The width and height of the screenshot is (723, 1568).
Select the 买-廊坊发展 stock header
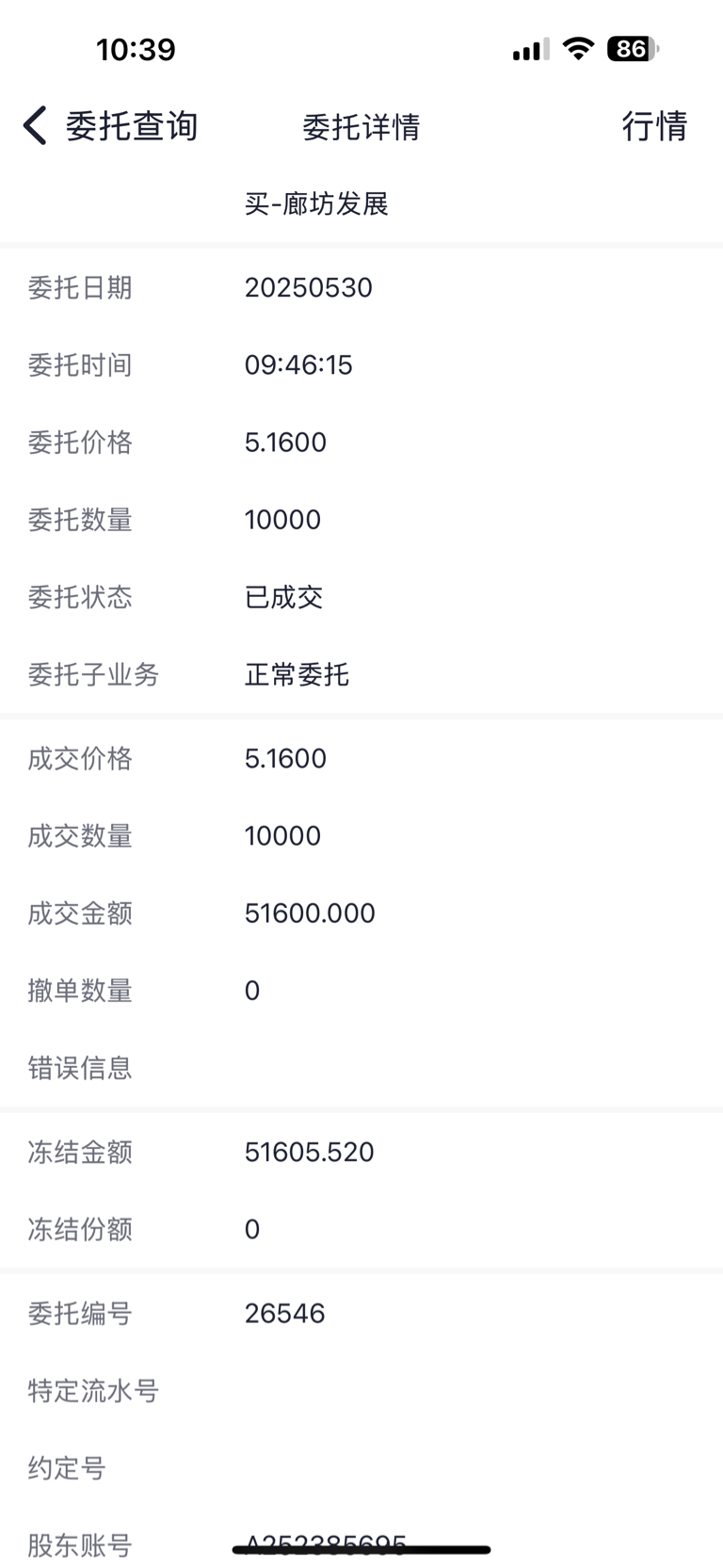pos(316,203)
